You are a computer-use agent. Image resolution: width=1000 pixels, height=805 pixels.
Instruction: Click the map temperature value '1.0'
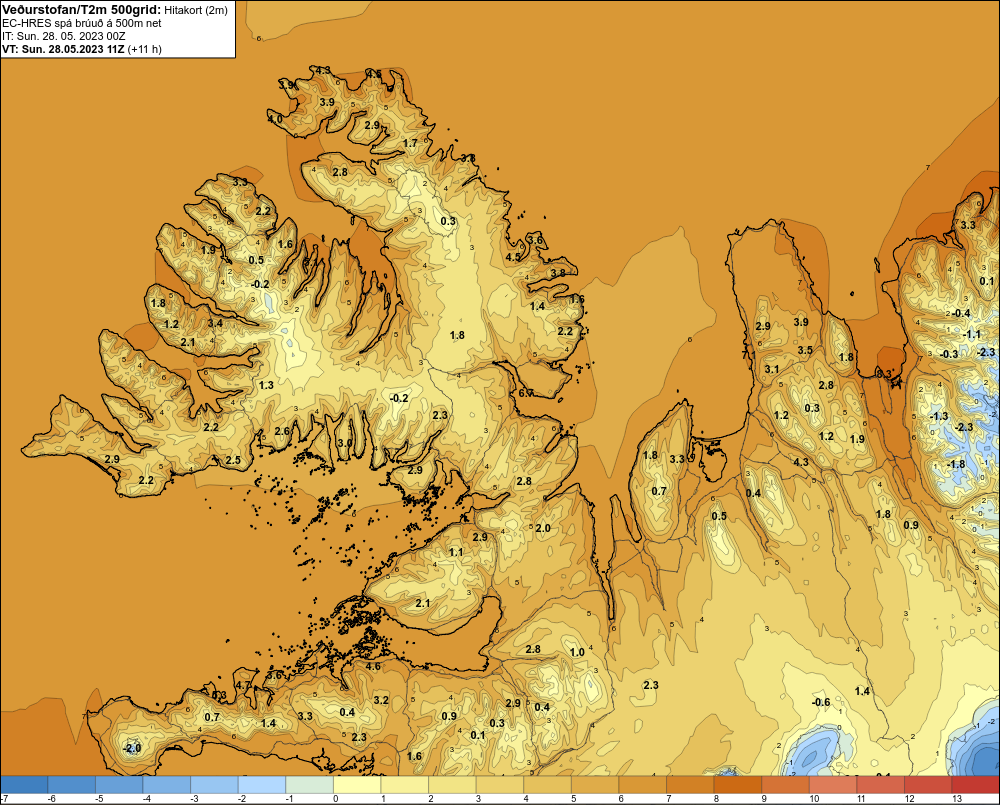pyautogui.click(x=577, y=652)
